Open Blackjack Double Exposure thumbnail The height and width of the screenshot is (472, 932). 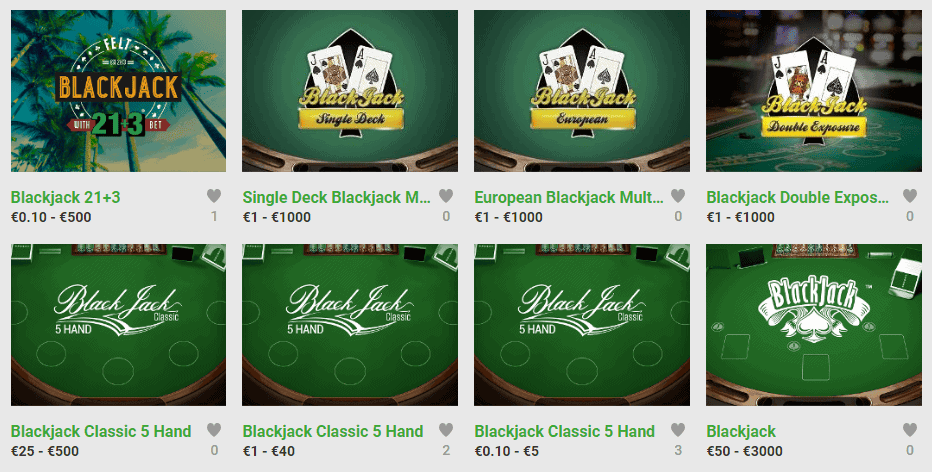tap(814, 91)
